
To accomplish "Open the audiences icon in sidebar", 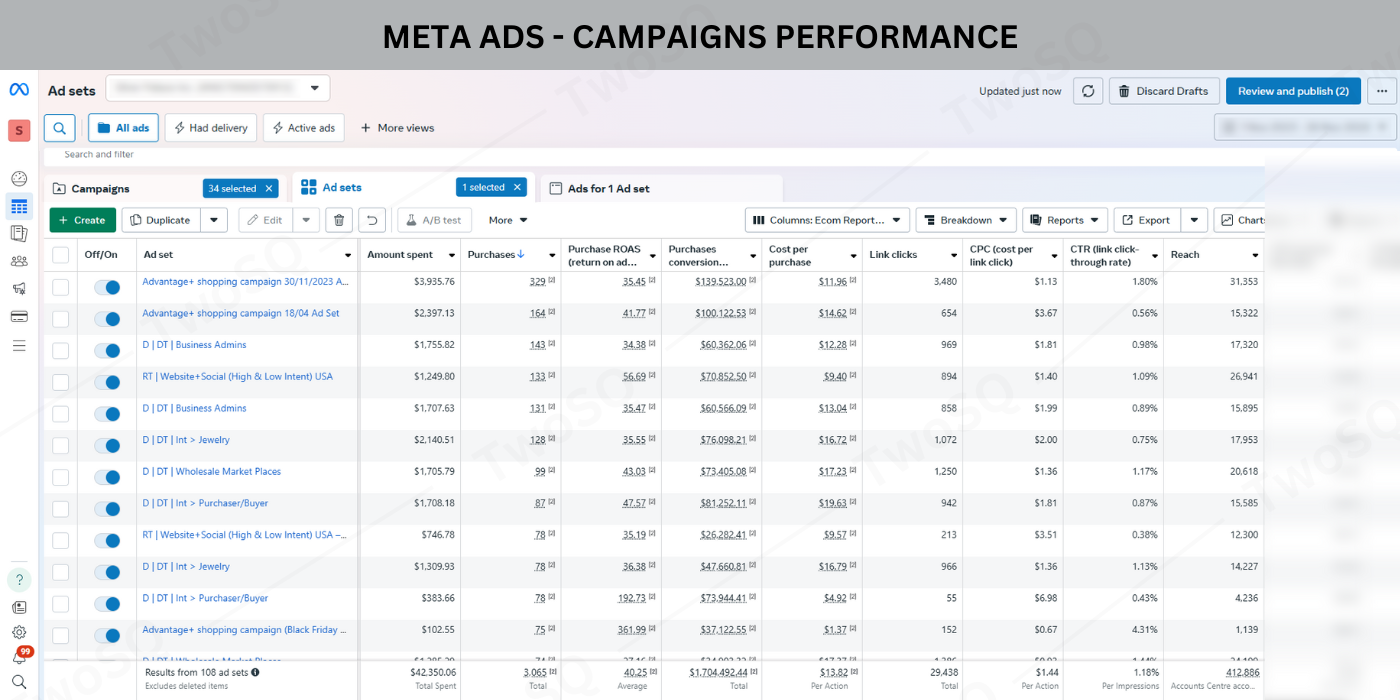I will [x=19, y=261].
